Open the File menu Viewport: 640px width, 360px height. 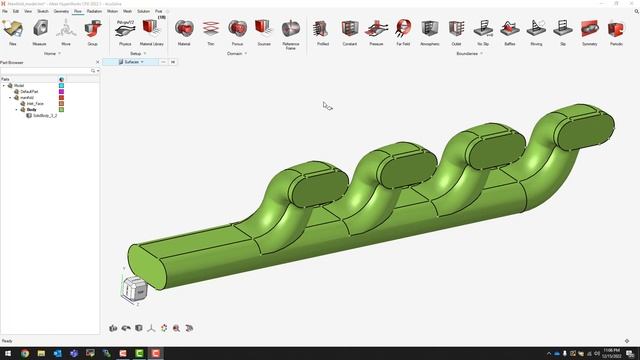[5, 11]
